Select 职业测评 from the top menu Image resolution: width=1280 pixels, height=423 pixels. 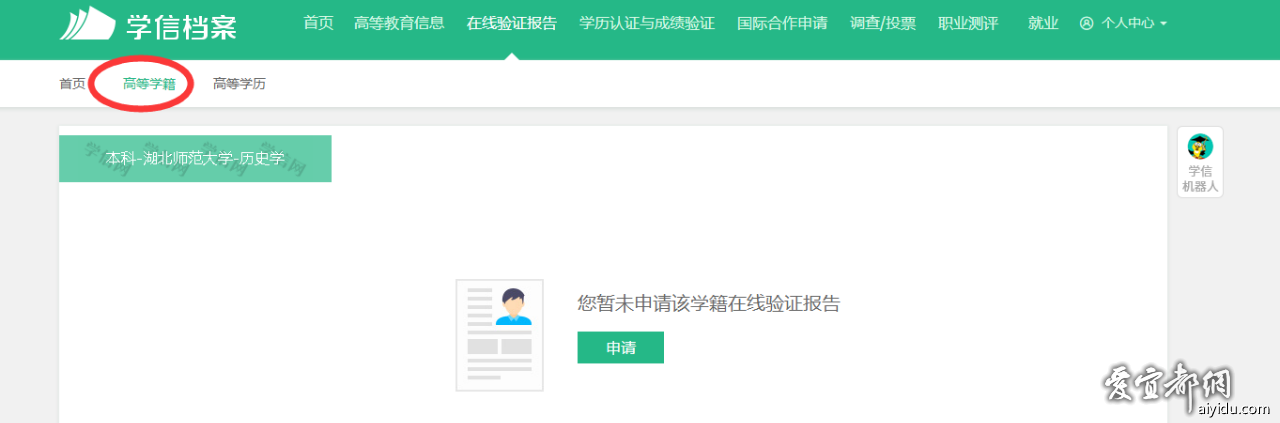coord(968,23)
